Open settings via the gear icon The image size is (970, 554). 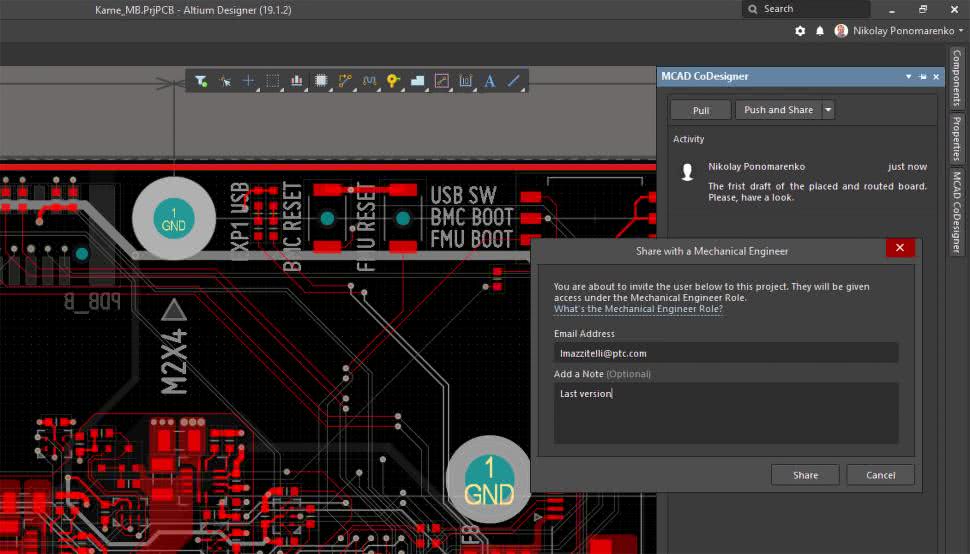click(x=800, y=31)
